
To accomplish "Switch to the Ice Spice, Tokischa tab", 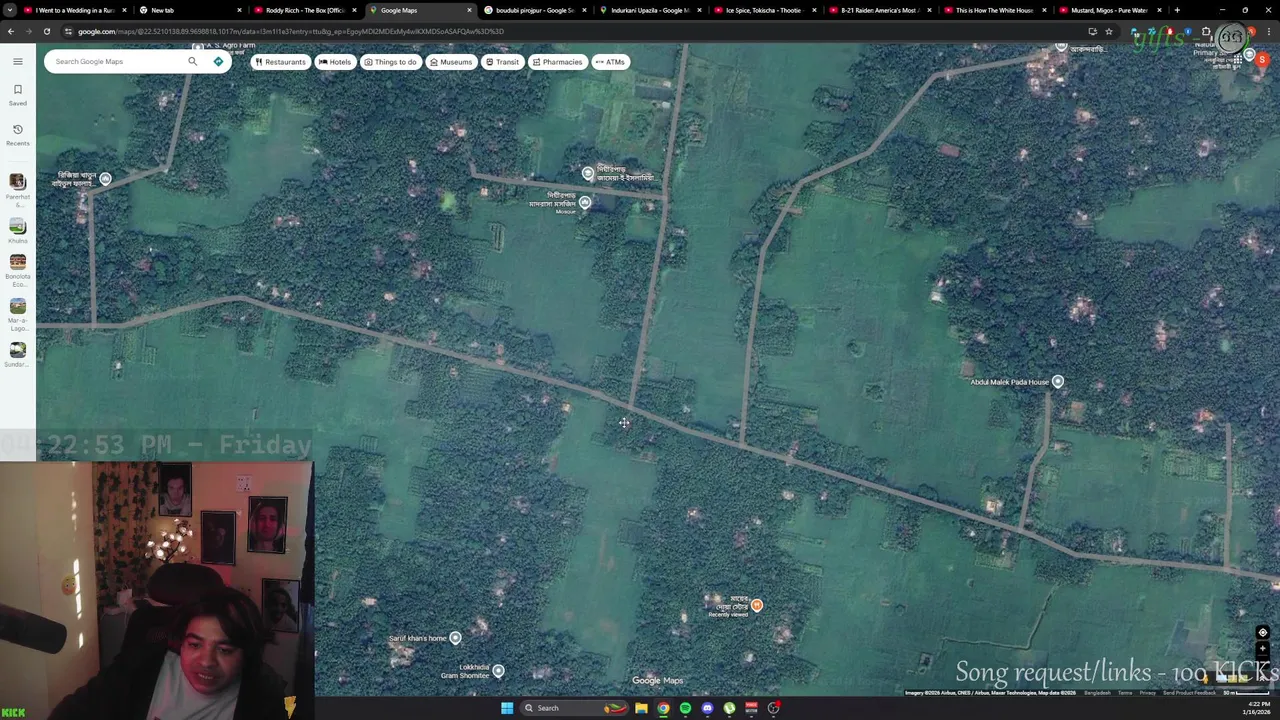I will (765, 10).
